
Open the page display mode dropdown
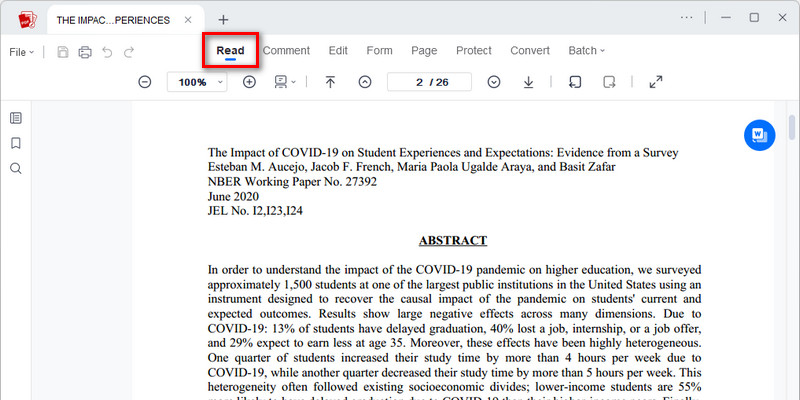click(x=285, y=82)
